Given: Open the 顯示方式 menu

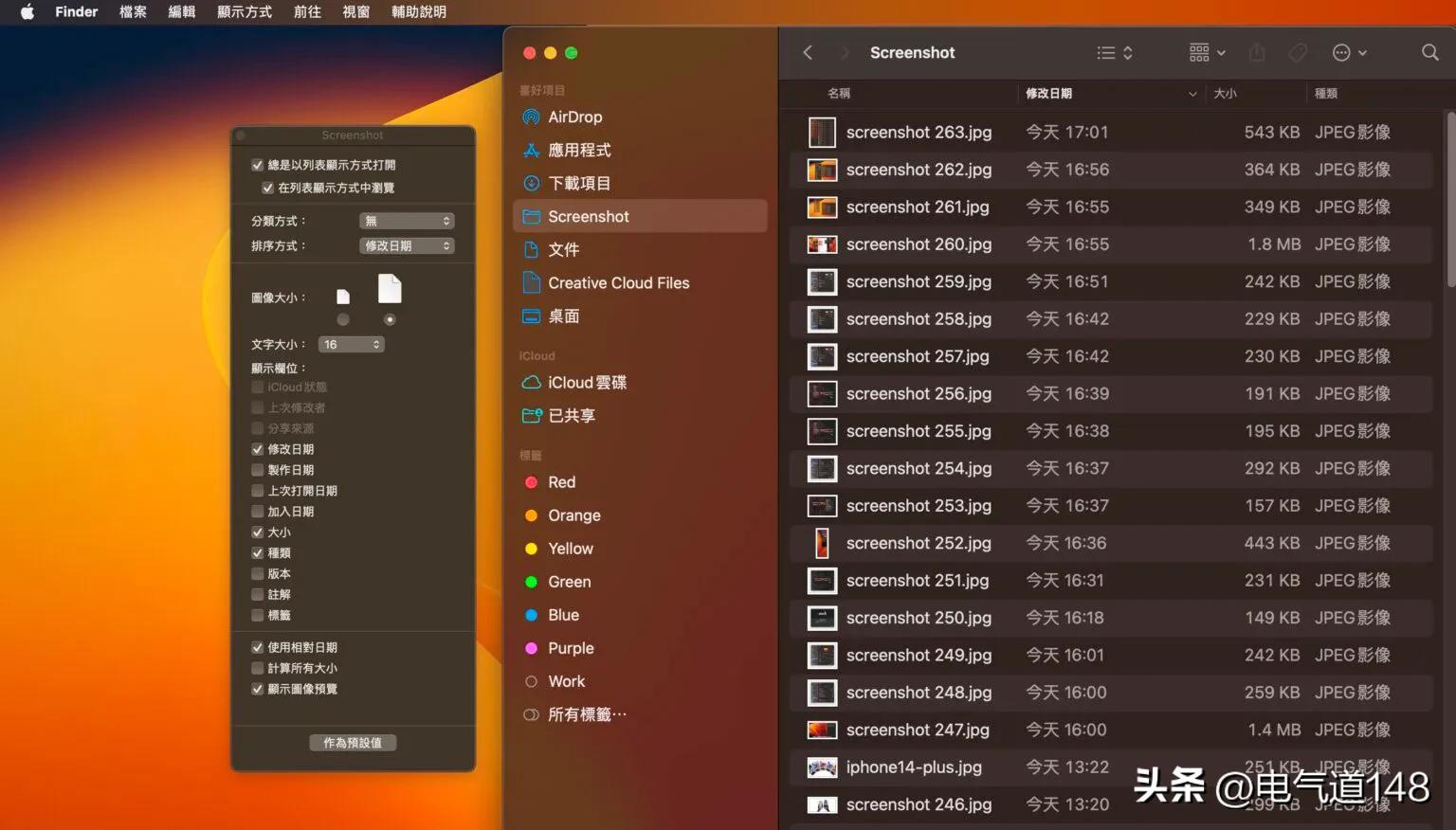Looking at the screenshot, I should tap(244, 11).
